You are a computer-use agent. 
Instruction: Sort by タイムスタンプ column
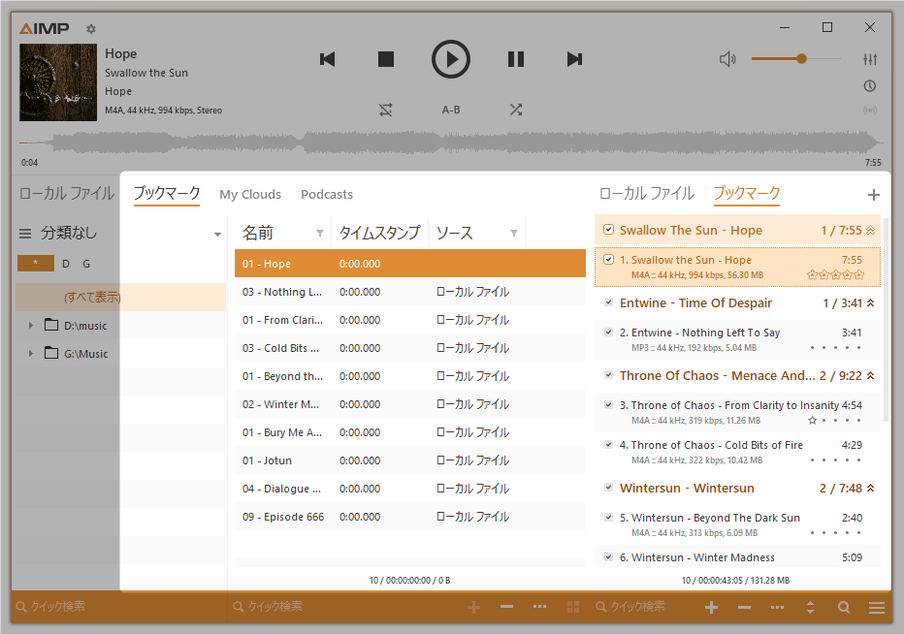(379, 233)
